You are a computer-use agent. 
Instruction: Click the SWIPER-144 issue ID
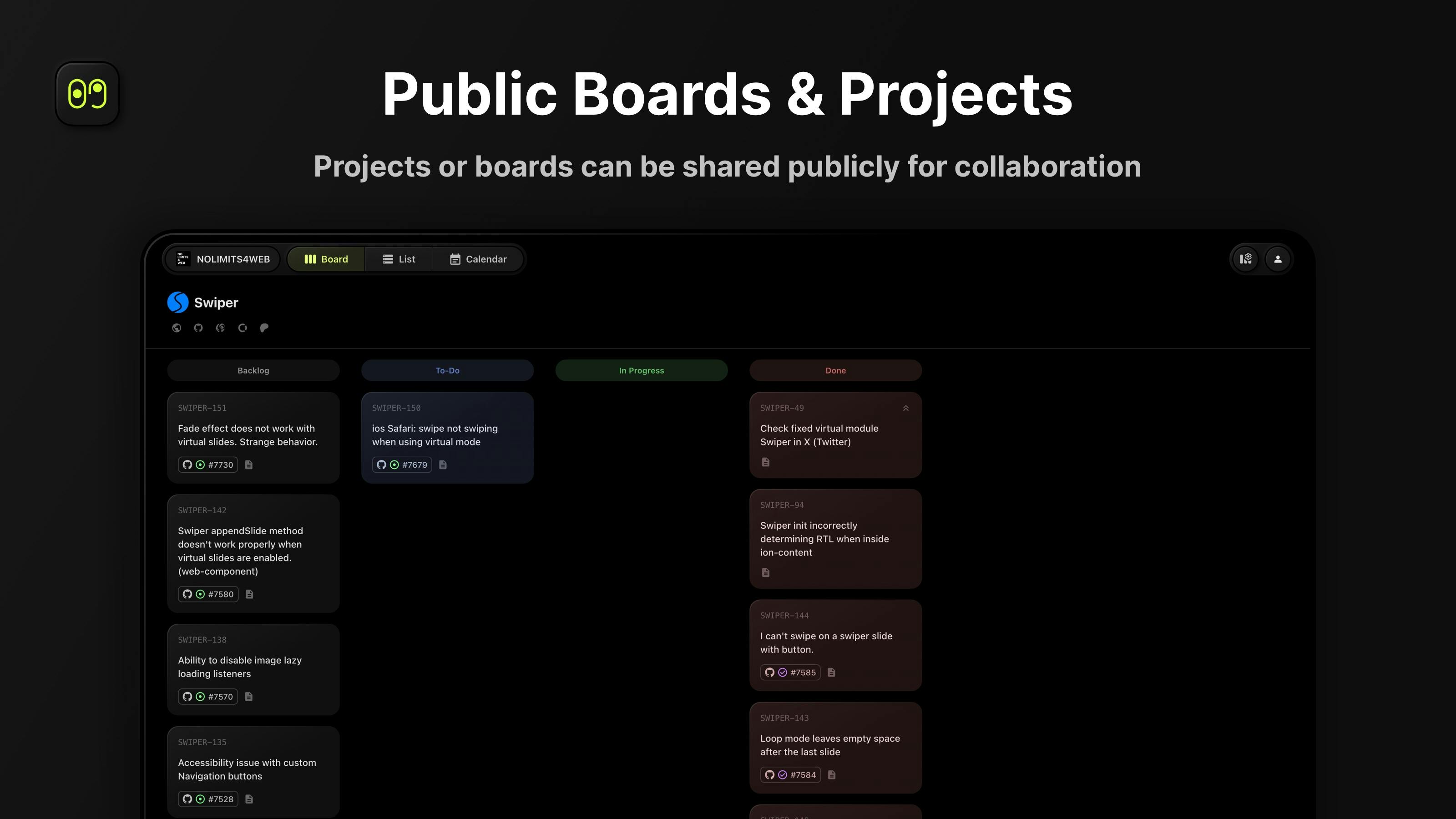(784, 616)
